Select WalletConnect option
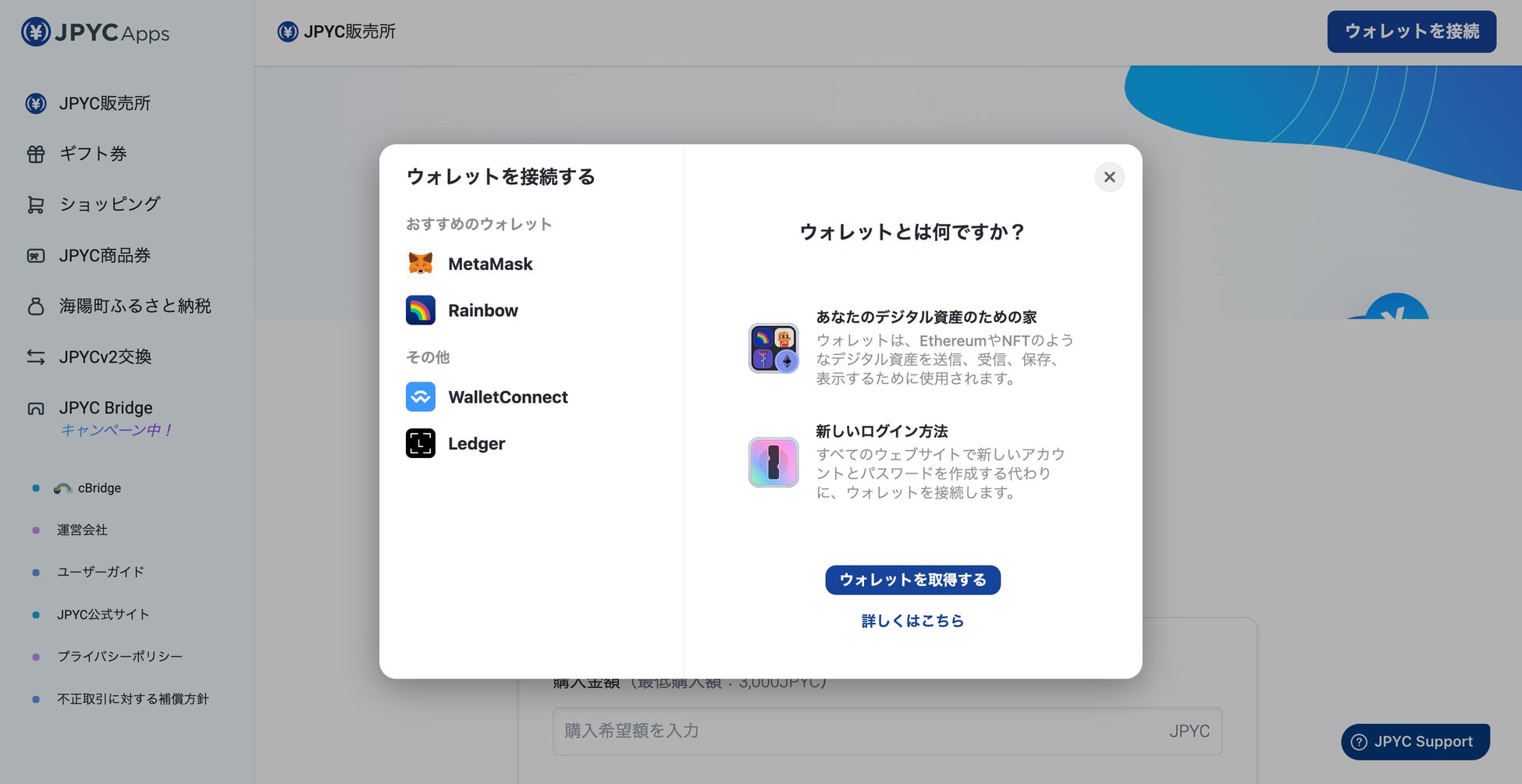The image size is (1522, 784). click(532, 397)
